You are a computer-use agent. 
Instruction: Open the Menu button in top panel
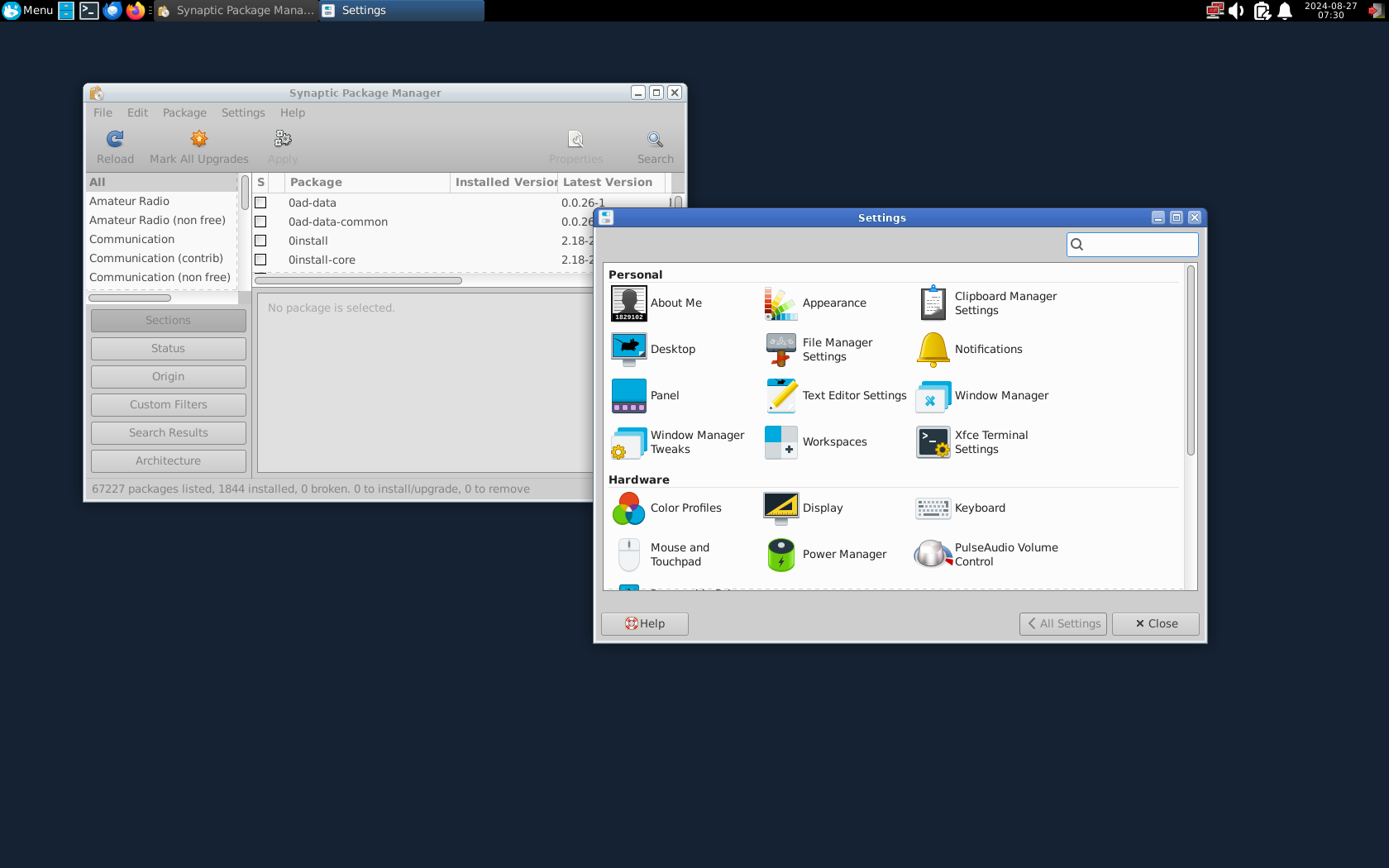coord(28,10)
